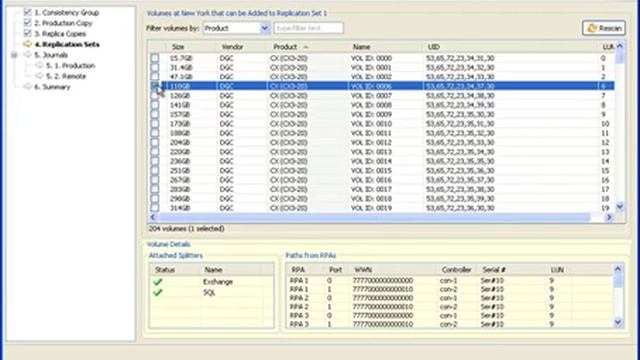
Task: Select wizard step 1. Consistency Group
Action: [x=67, y=13]
